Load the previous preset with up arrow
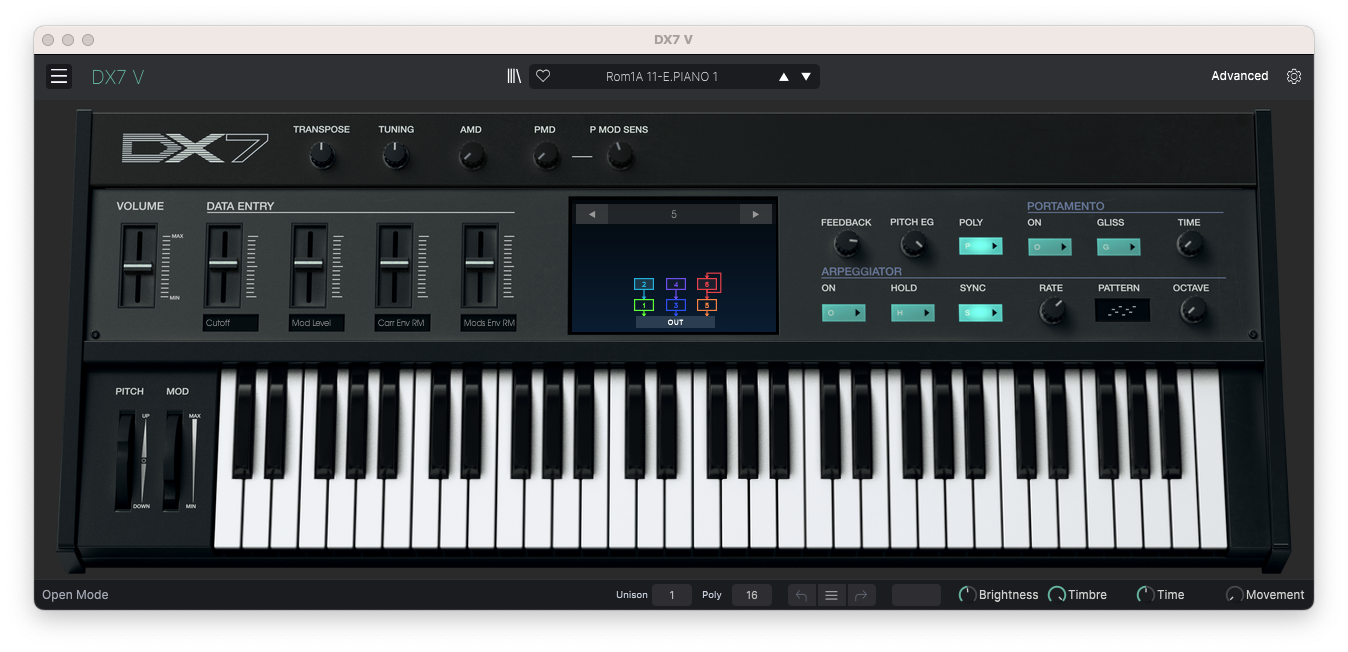 click(x=784, y=77)
